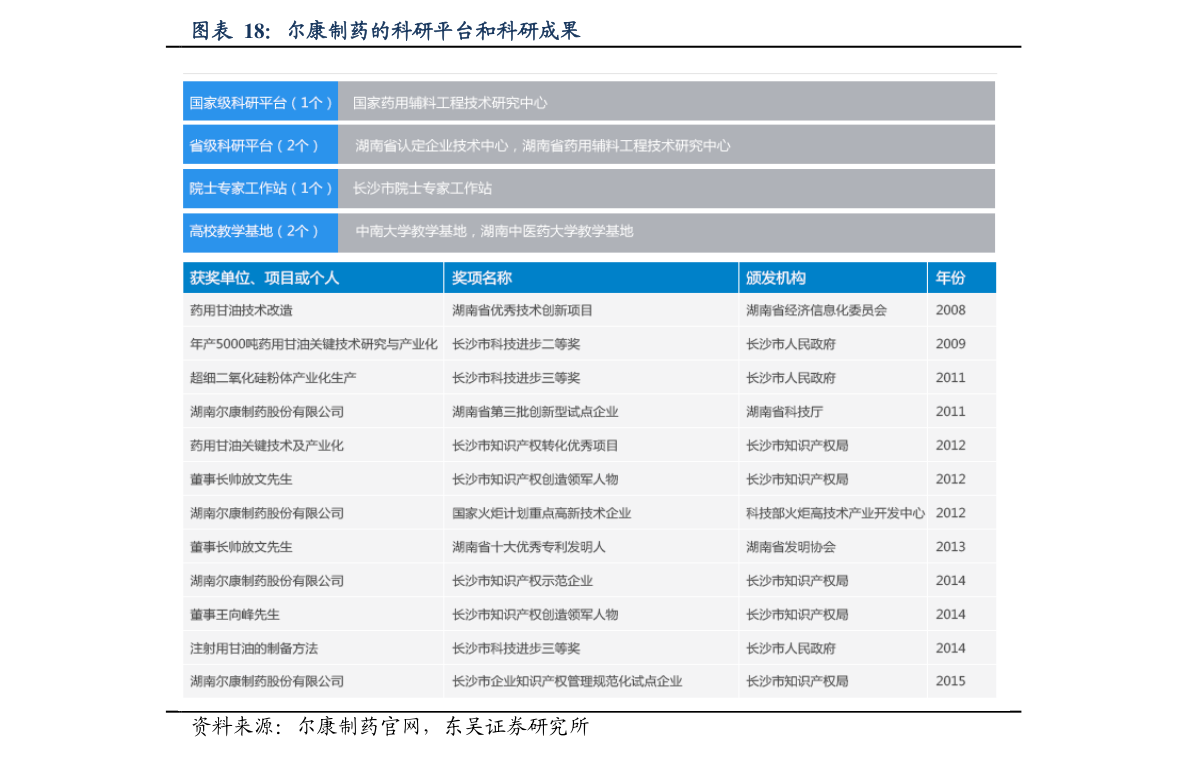This screenshot has height=758, width=1191.
Task: Click the cell '科技部火炬高技术产业开发中心'
Action: point(835,513)
